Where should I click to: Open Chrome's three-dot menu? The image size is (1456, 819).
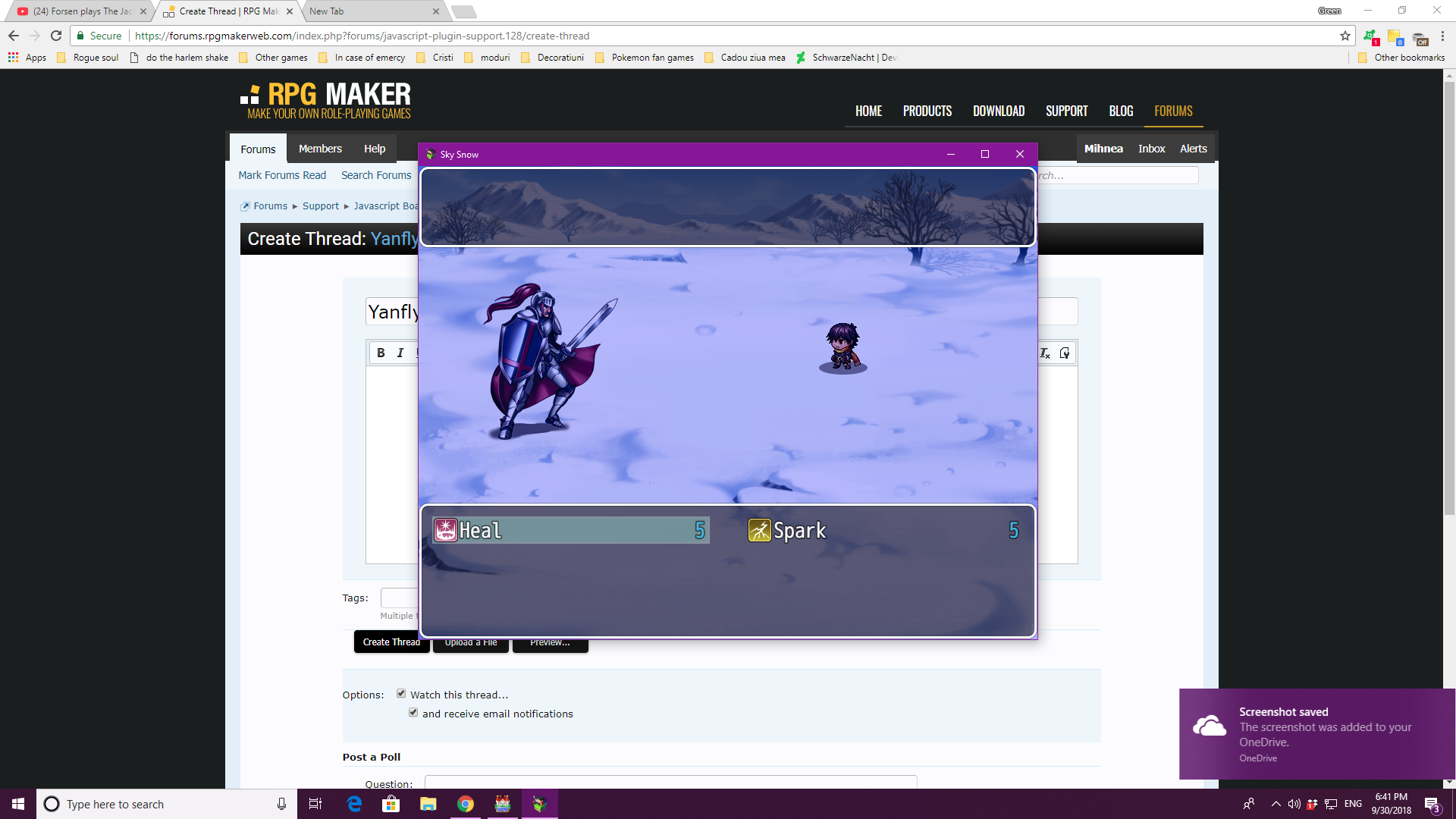[1442, 36]
